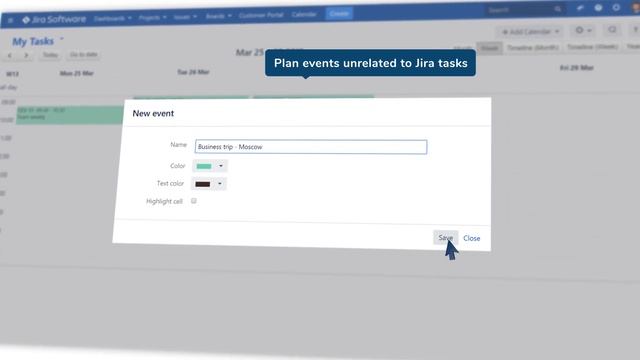Click the Fri 29 Mar column header
Screen dimensions: 640x360
pyautogui.click(x=576, y=68)
